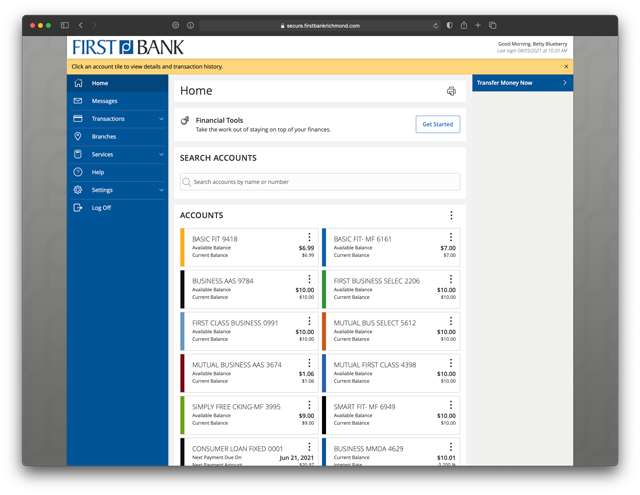
Task: Close the yellow notification banner
Action: point(566,66)
